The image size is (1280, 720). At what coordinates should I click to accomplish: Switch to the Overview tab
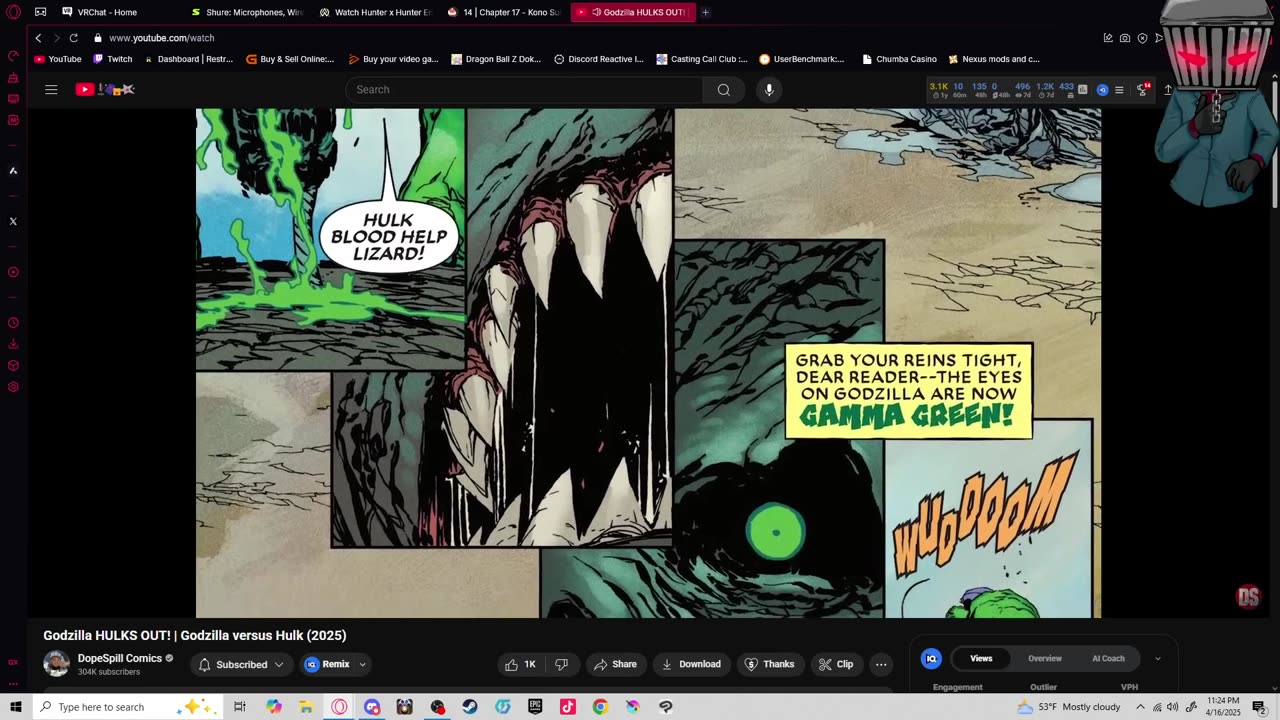point(1045,658)
